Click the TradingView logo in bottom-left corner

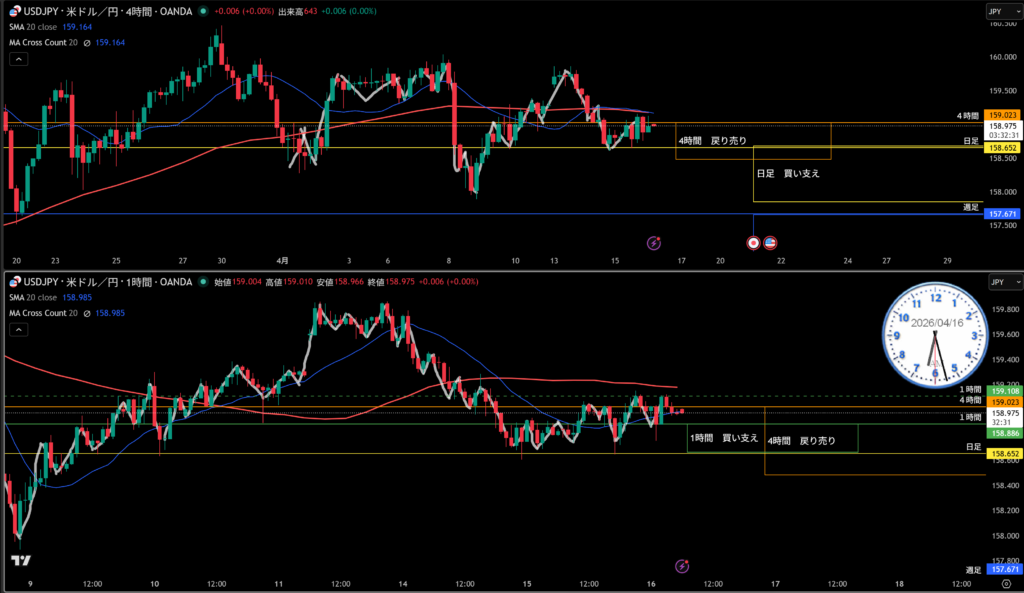point(18,561)
